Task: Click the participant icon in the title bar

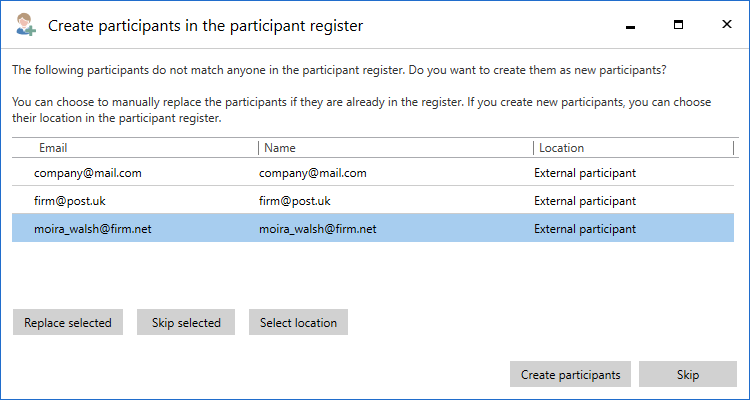Action: click(26, 25)
